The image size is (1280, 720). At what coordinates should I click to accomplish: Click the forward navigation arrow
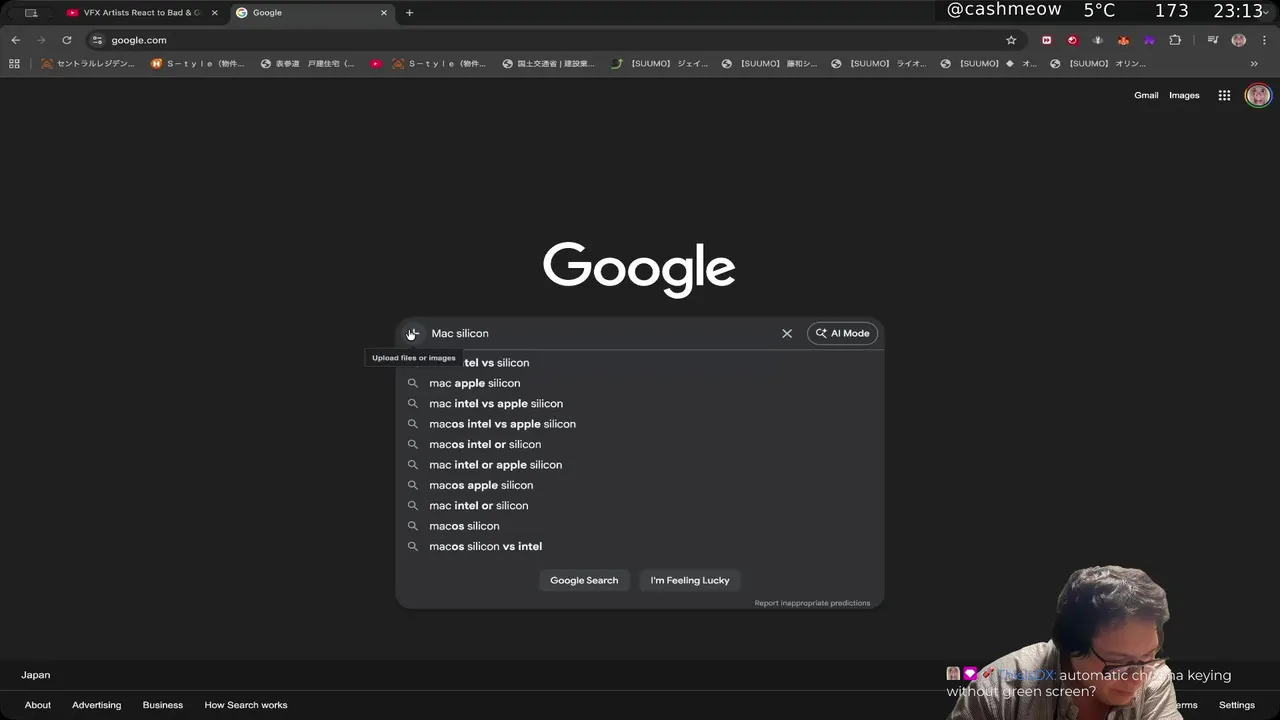(41, 40)
